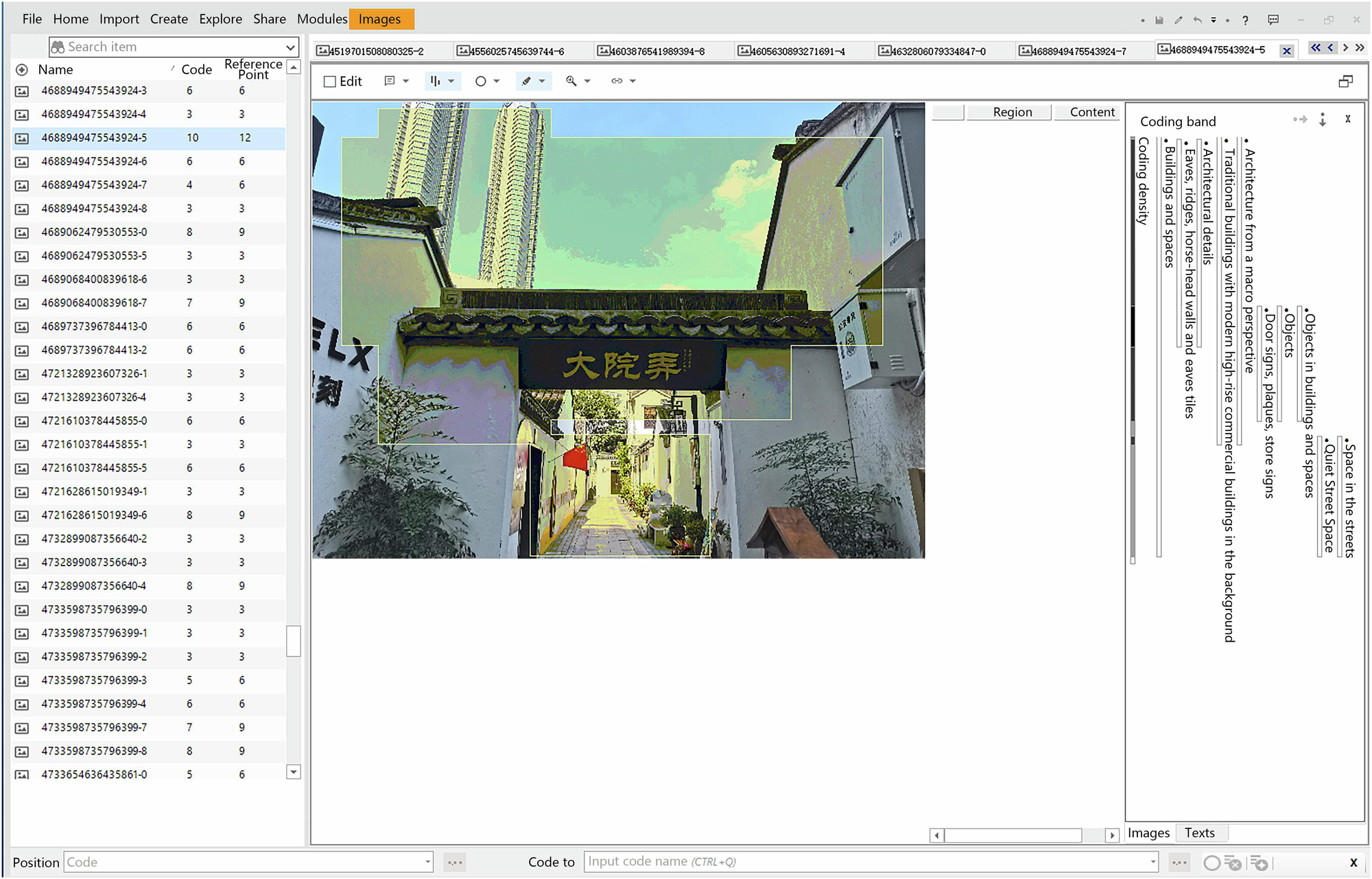
Task: Click the memo annotation icon in toolbar
Action: tap(390, 81)
